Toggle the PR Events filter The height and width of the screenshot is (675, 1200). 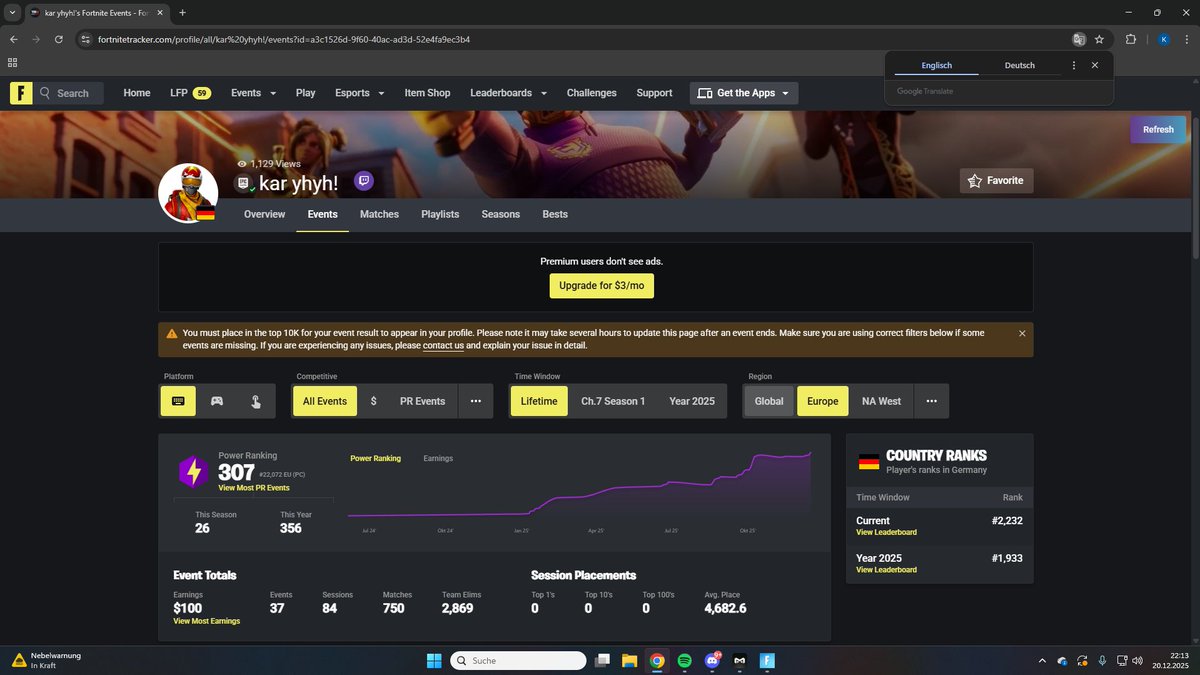click(422, 401)
